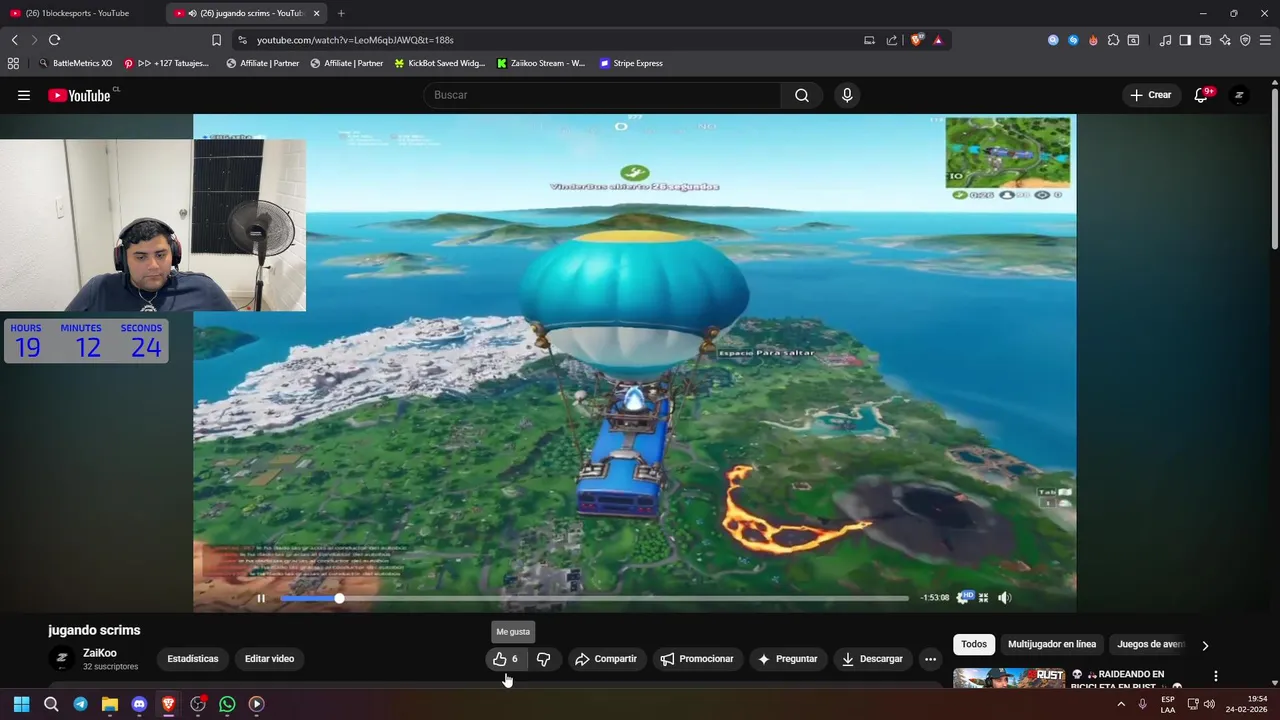Viewport: 1280px width, 720px height.
Task: Open Stripe Express bookmark
Action: [631, 63]
